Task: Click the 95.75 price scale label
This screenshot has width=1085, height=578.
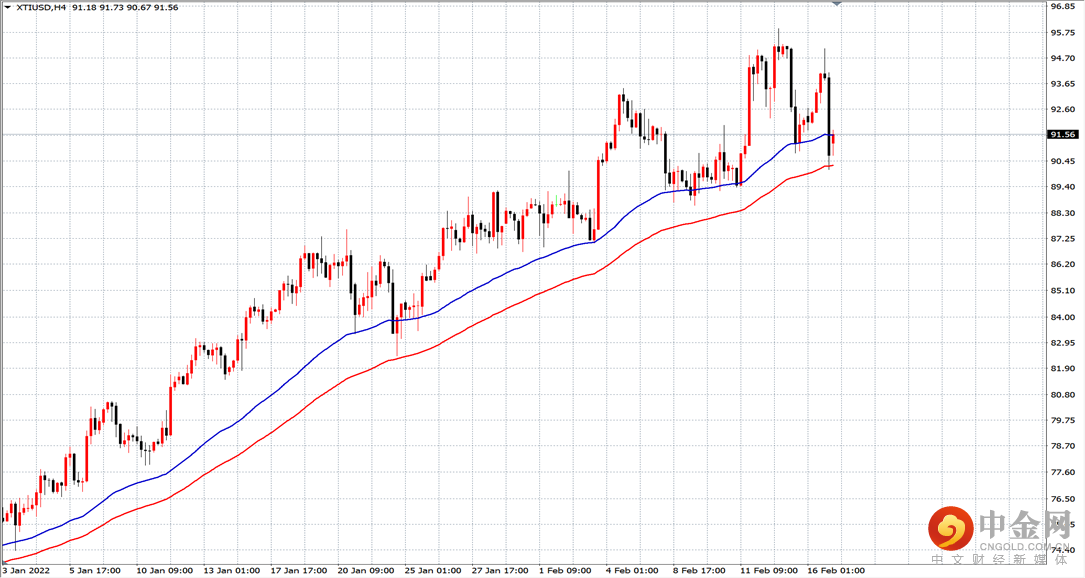Action: [1062, 33]
